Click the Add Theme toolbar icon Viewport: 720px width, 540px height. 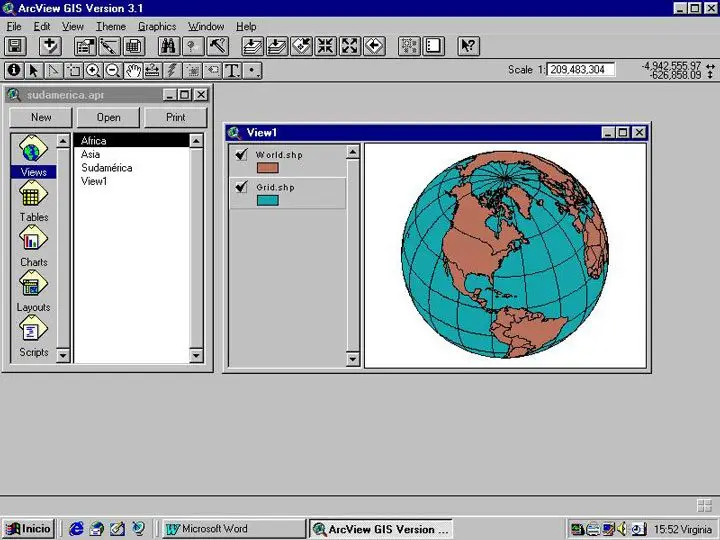pos(49,46)
